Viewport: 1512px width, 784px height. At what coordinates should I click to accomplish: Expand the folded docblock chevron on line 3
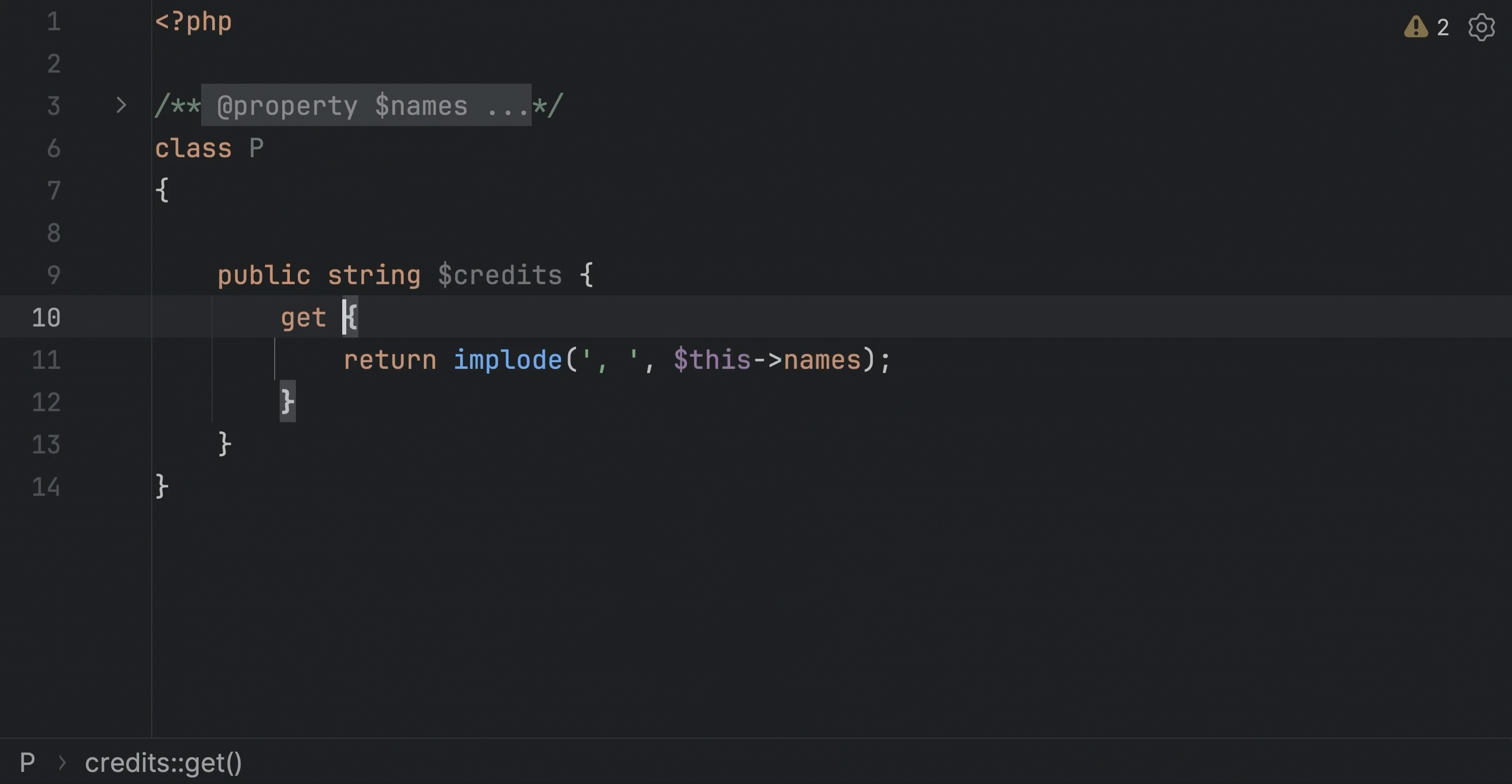[121, 106]
